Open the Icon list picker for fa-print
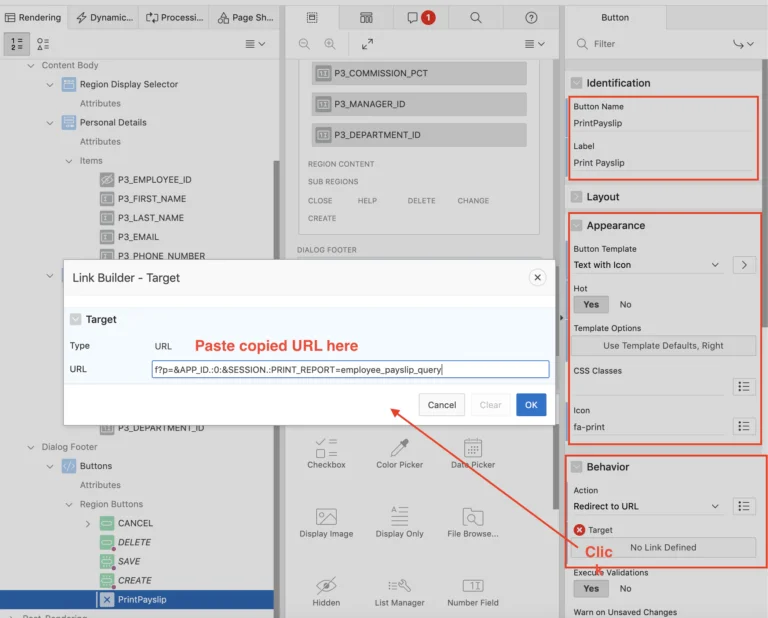The image size is (768, 618). point(744,427)
